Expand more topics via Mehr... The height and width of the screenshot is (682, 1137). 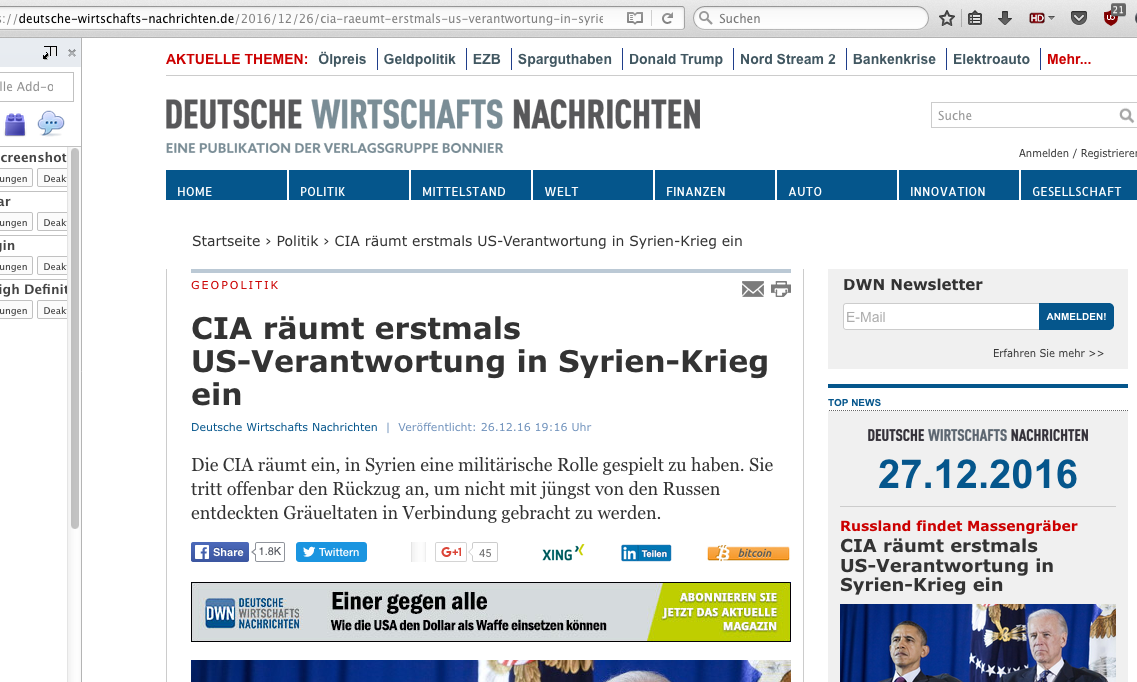(1069, 59)
